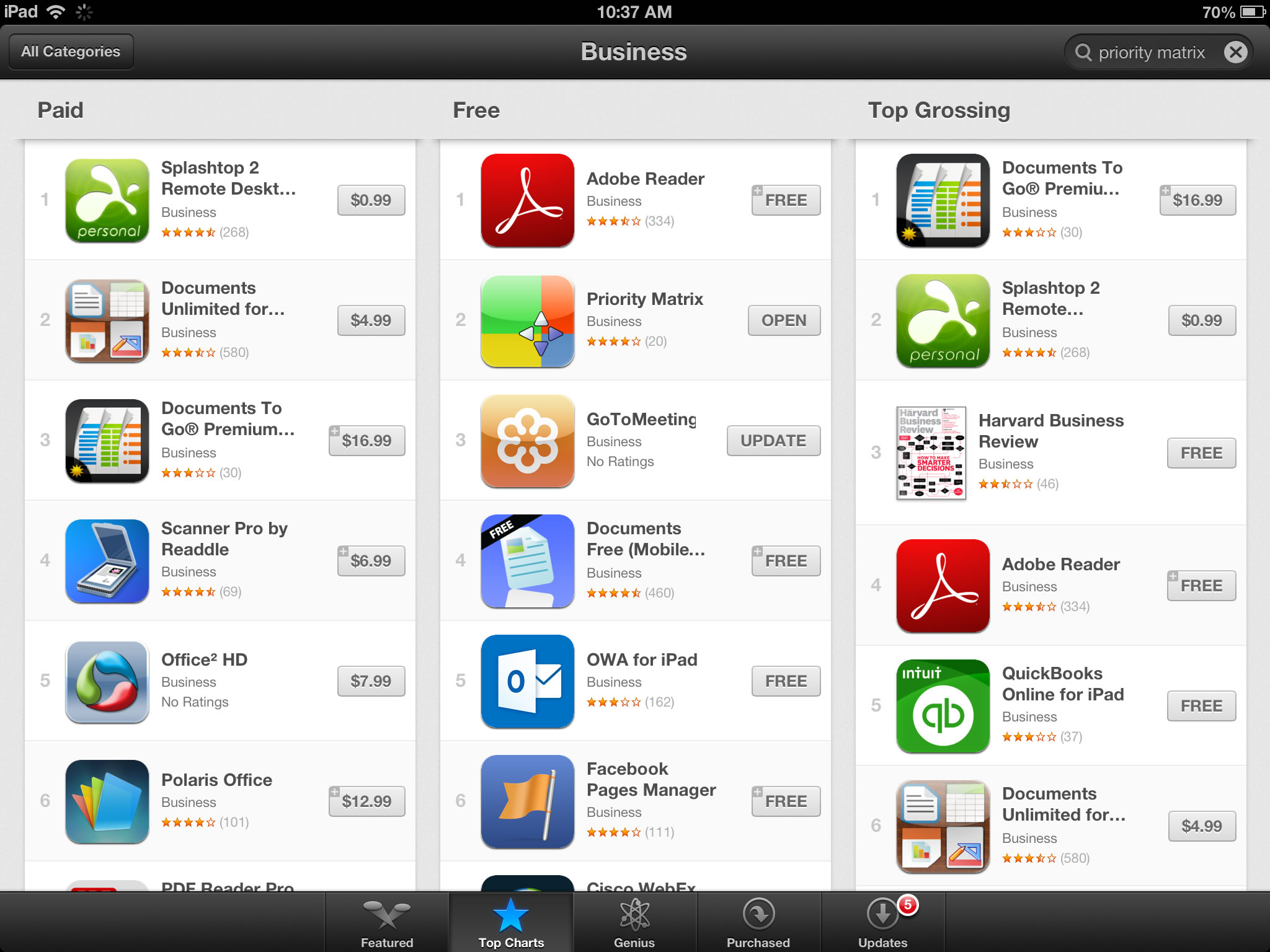Open Priority Matrix app icon
1270x952 pixels.
pos(529,320)
